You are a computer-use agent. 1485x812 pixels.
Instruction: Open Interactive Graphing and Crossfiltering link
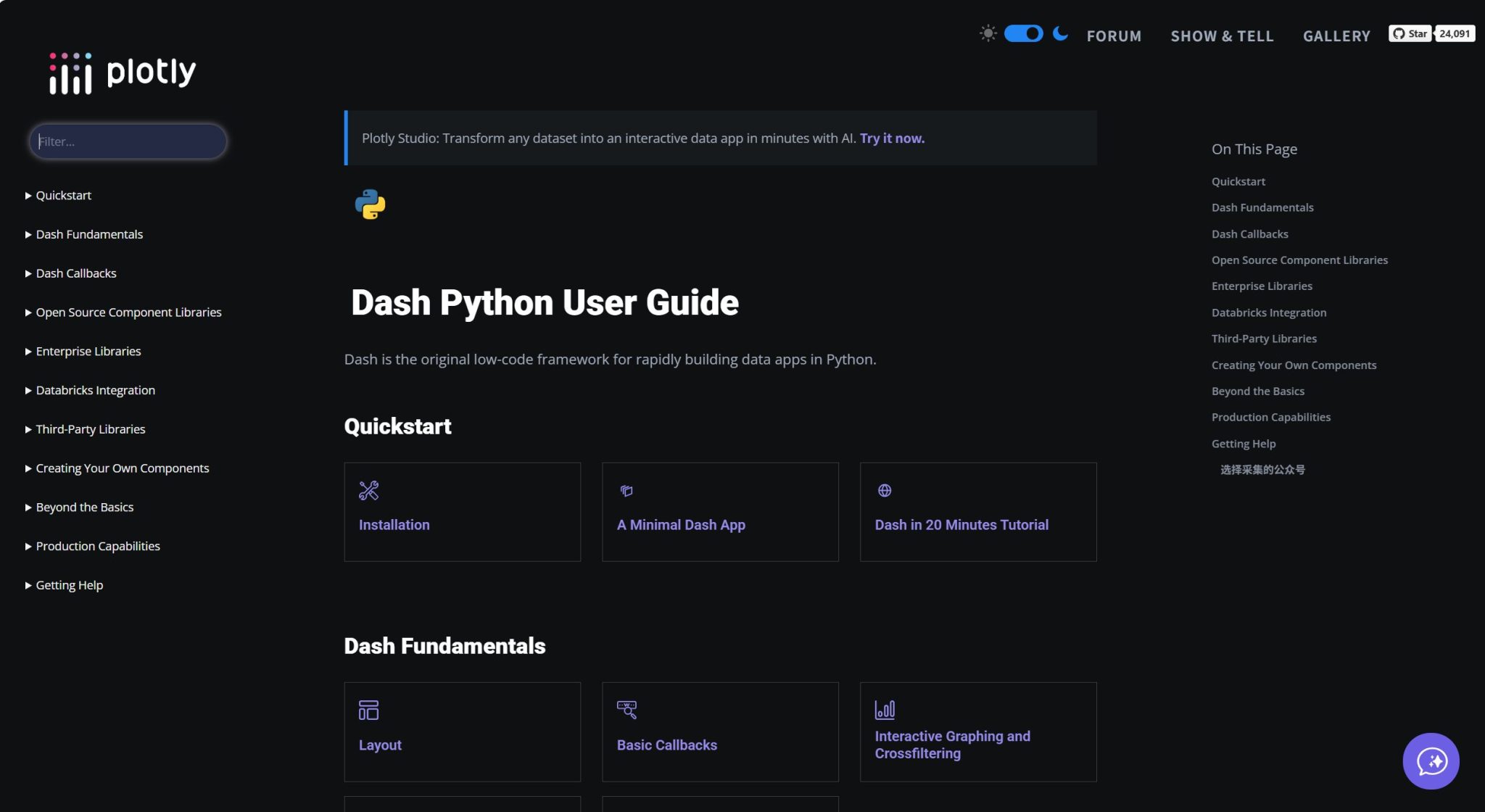952,745
